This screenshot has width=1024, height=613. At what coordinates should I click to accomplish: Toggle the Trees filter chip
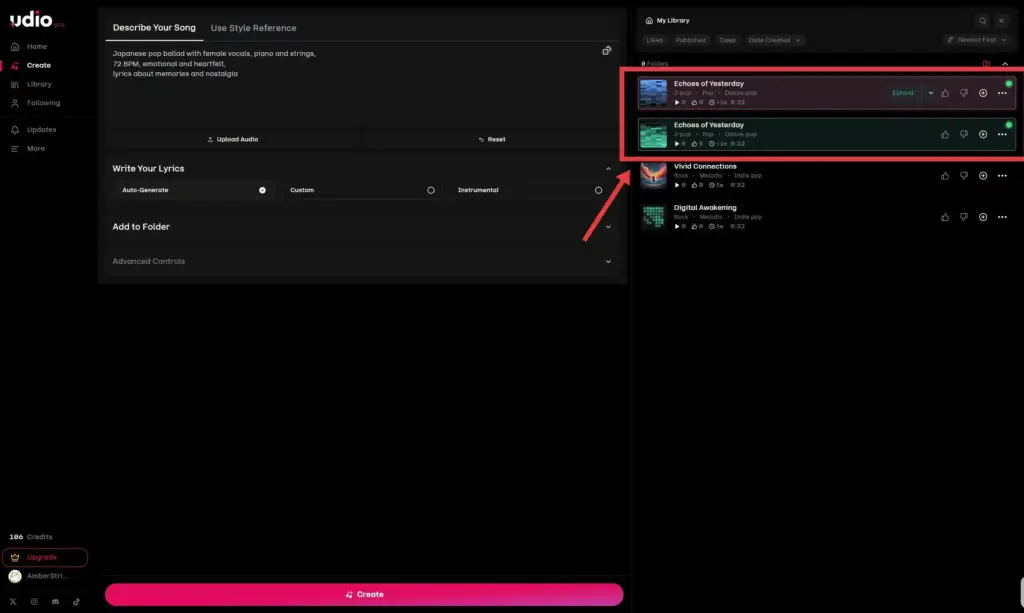tap(728, 40)
